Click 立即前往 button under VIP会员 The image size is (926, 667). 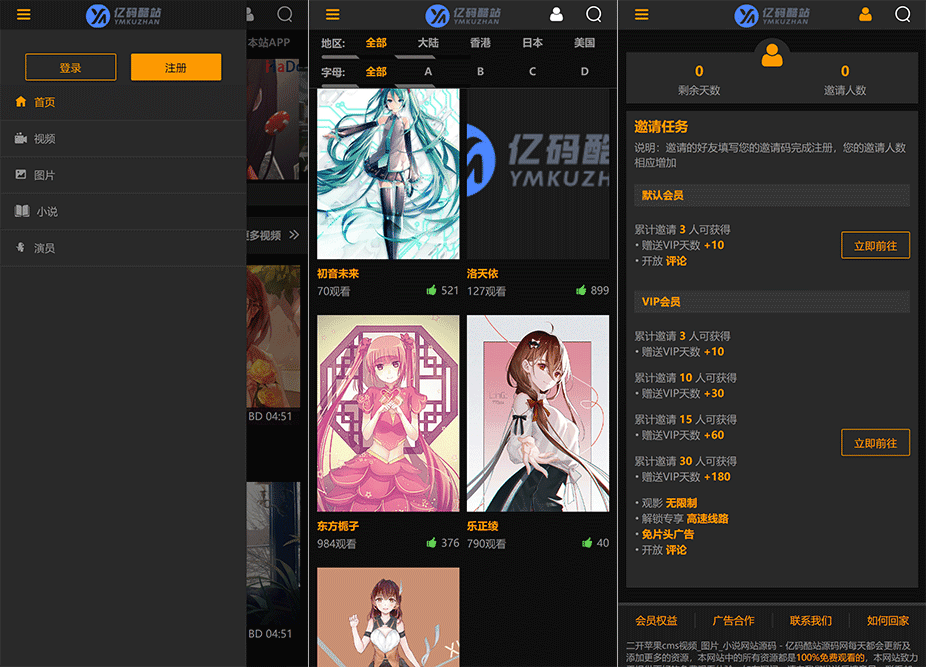click(875, 443)
